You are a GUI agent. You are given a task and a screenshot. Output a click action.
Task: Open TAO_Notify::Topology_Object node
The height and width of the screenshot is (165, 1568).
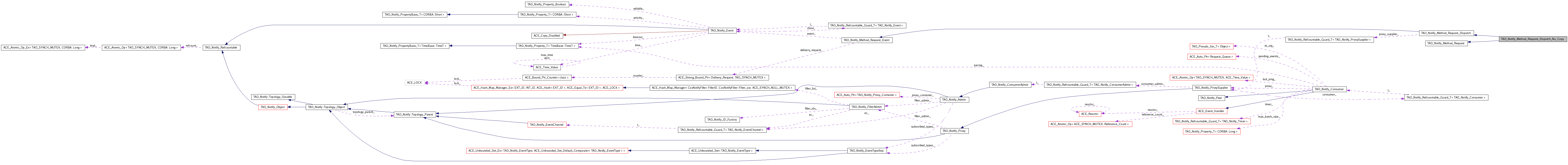[326, 107]
